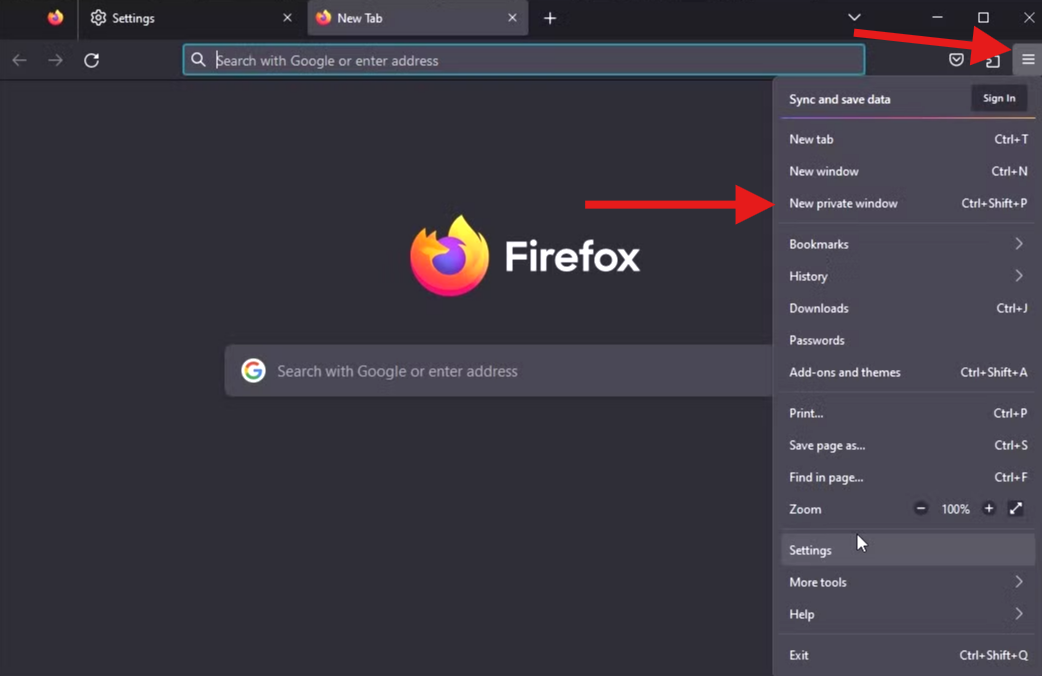The width and height of the screenshot is (1042, 676).
Task: Expand the Help submenu
Action: point(908,614)
